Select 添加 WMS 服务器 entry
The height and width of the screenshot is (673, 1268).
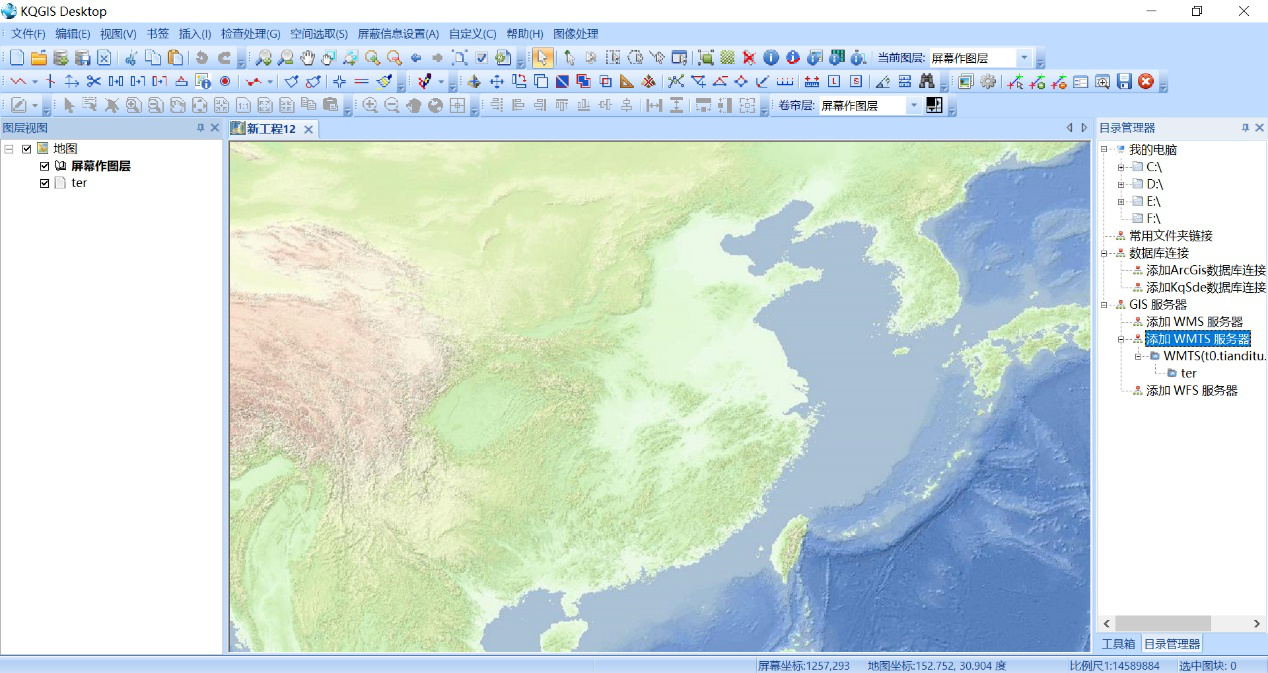click(1194, 322)
